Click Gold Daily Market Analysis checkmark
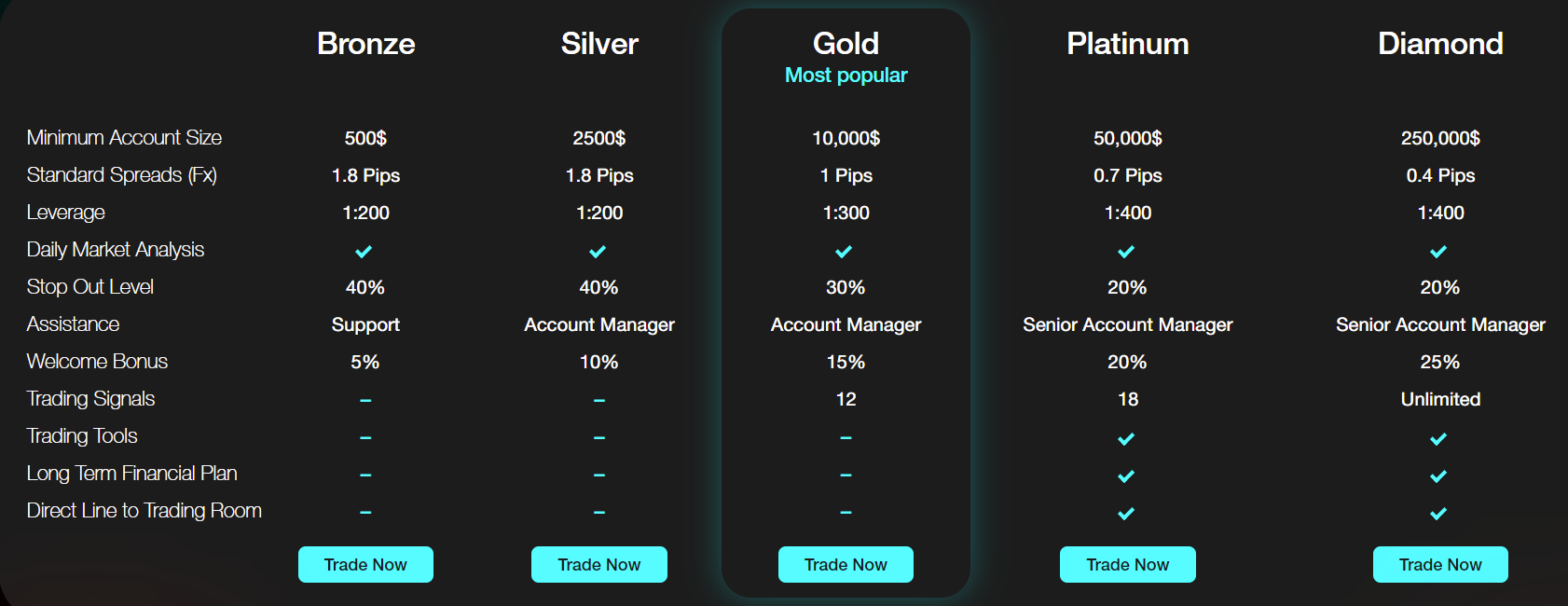The height and width of the screenshot is (606, 1568). 844,252
